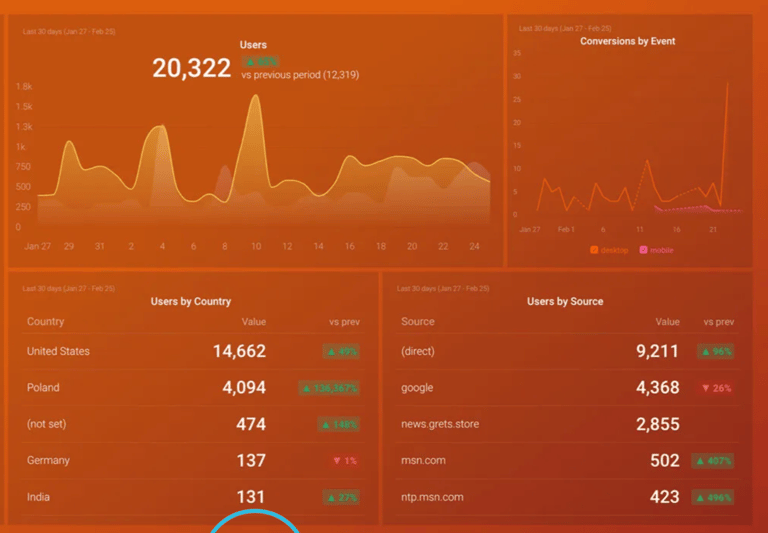Viewport: 768px width, 533px height.
Task: Select the (direct) source row
Action: click(567, 351)
